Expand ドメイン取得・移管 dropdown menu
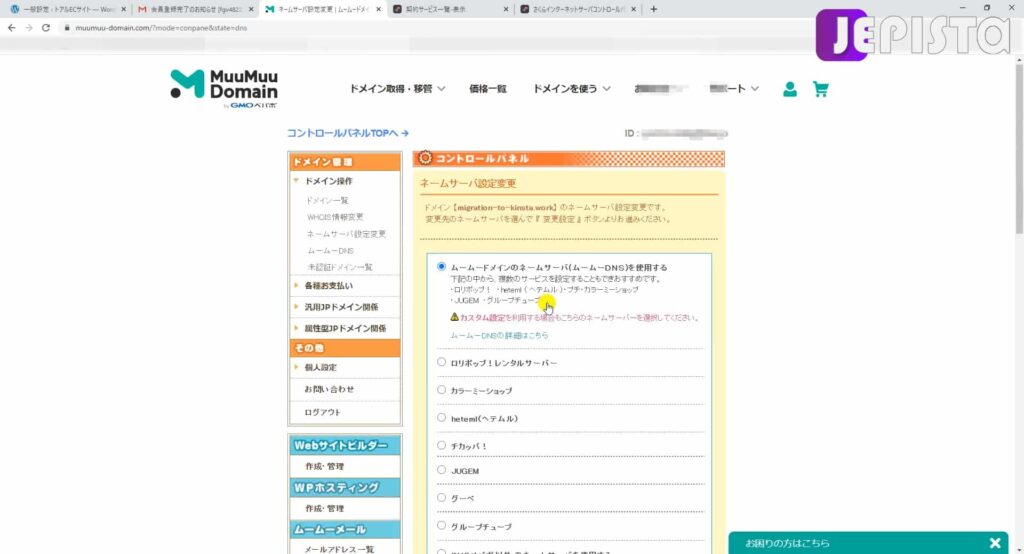 tap(397, 89)
